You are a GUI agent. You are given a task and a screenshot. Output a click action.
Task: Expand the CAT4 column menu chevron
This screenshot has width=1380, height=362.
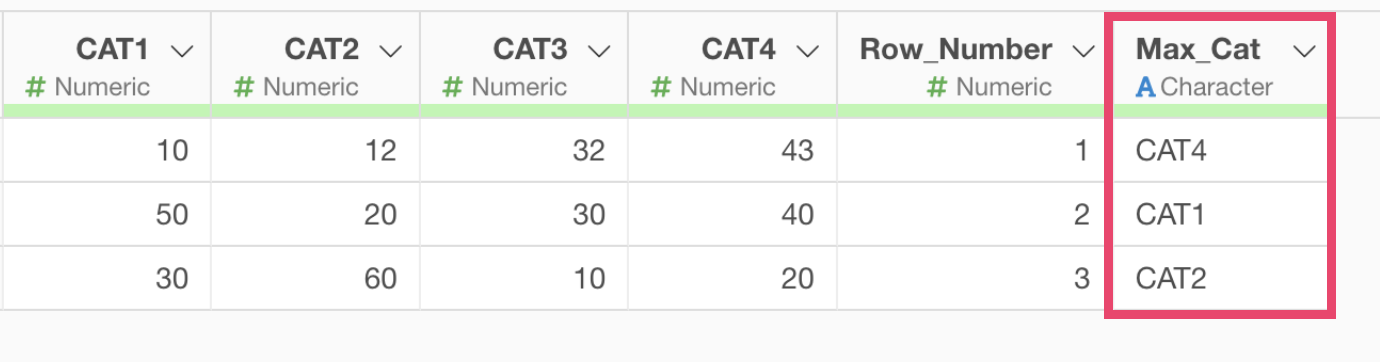click(x=808, y=51)
